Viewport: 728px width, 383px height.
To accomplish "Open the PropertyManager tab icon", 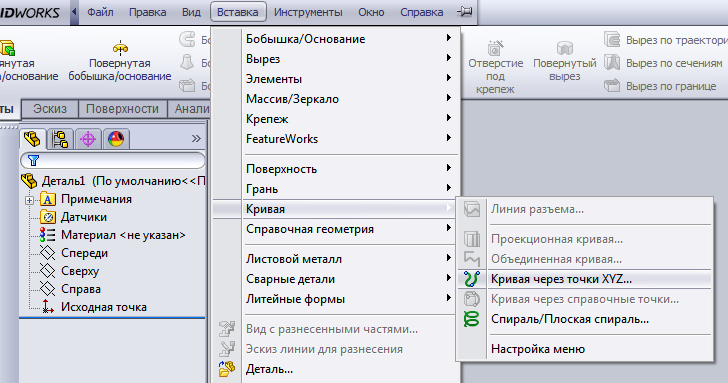I will tap(60, 139).
